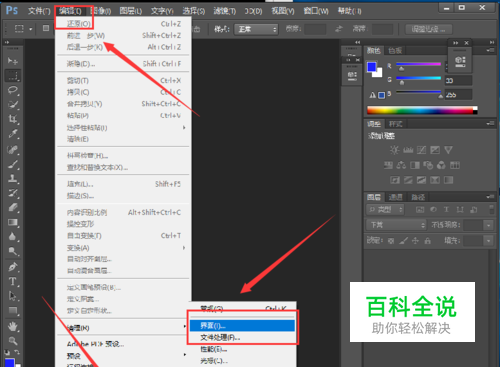The width and height of the screenshot is (500, 367).
Task: Click the B channel slider handle
Action: 440,96
